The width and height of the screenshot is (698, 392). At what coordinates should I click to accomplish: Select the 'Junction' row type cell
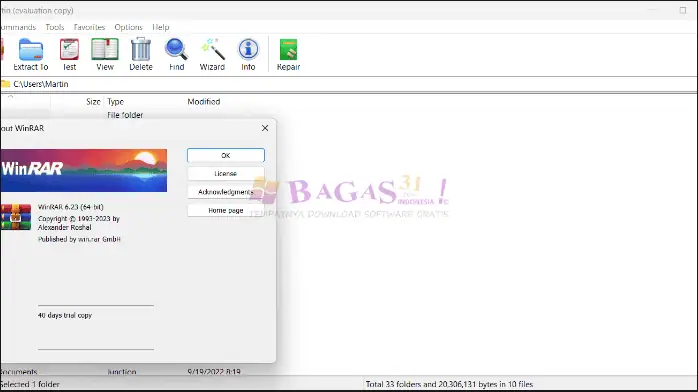tap(122, 372)
